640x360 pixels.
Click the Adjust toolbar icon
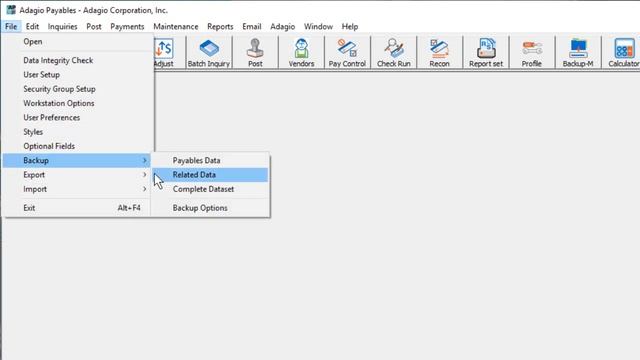[x=164, y=53]
